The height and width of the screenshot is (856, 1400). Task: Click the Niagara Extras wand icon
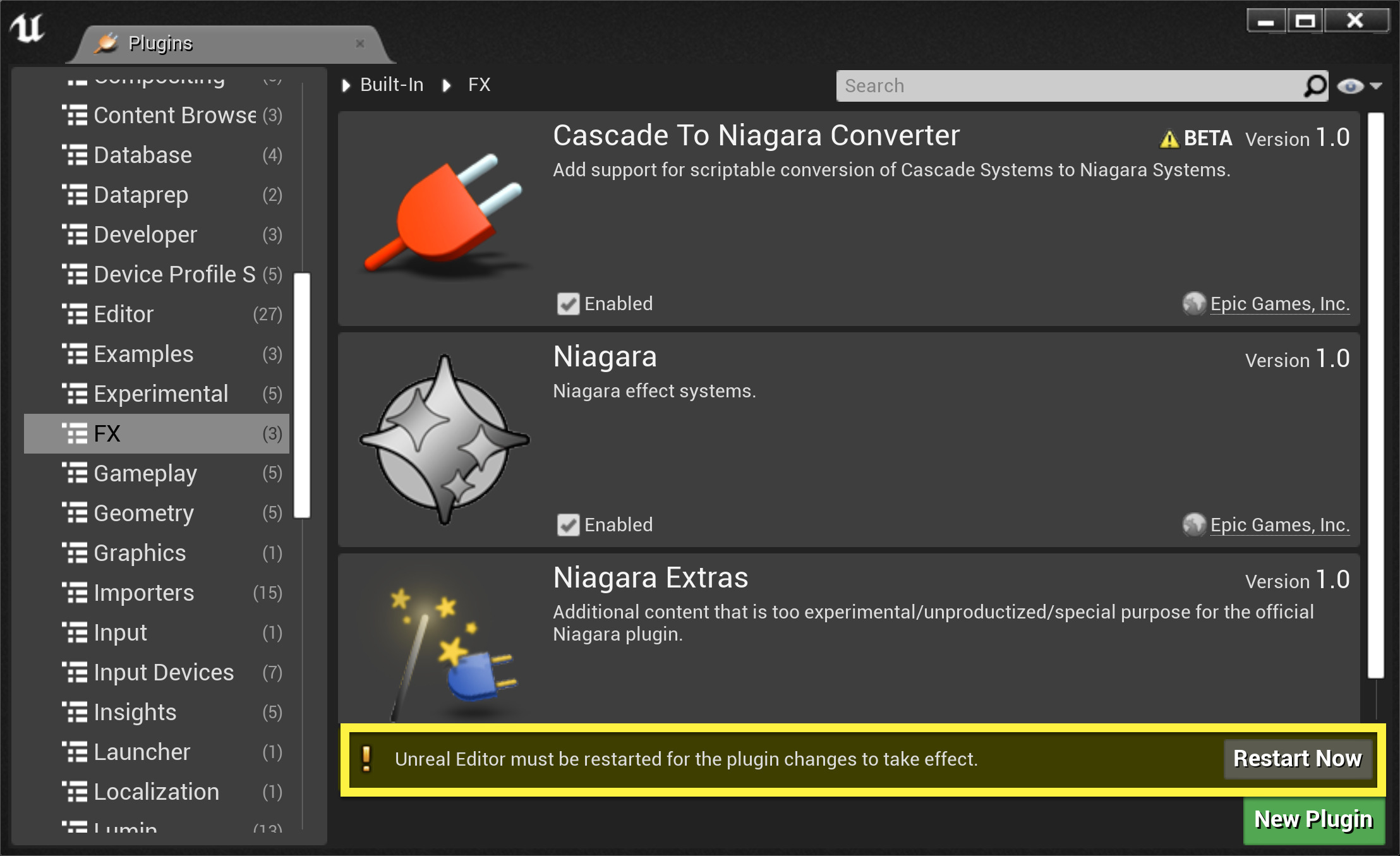click(x=452, y=652)
